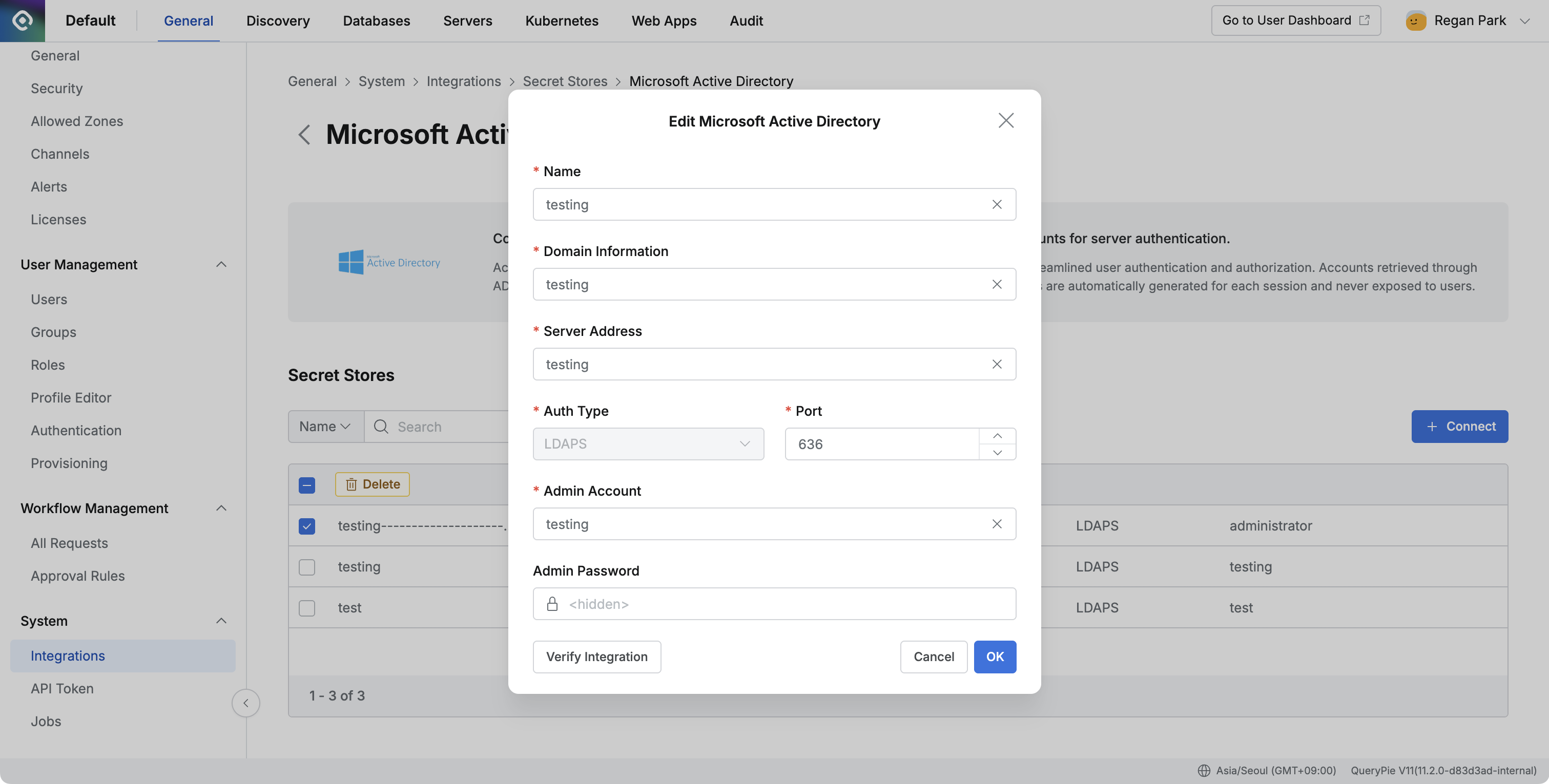Click the Verify Integration button
1549x784 pixels.
click(x=596, y=656)
